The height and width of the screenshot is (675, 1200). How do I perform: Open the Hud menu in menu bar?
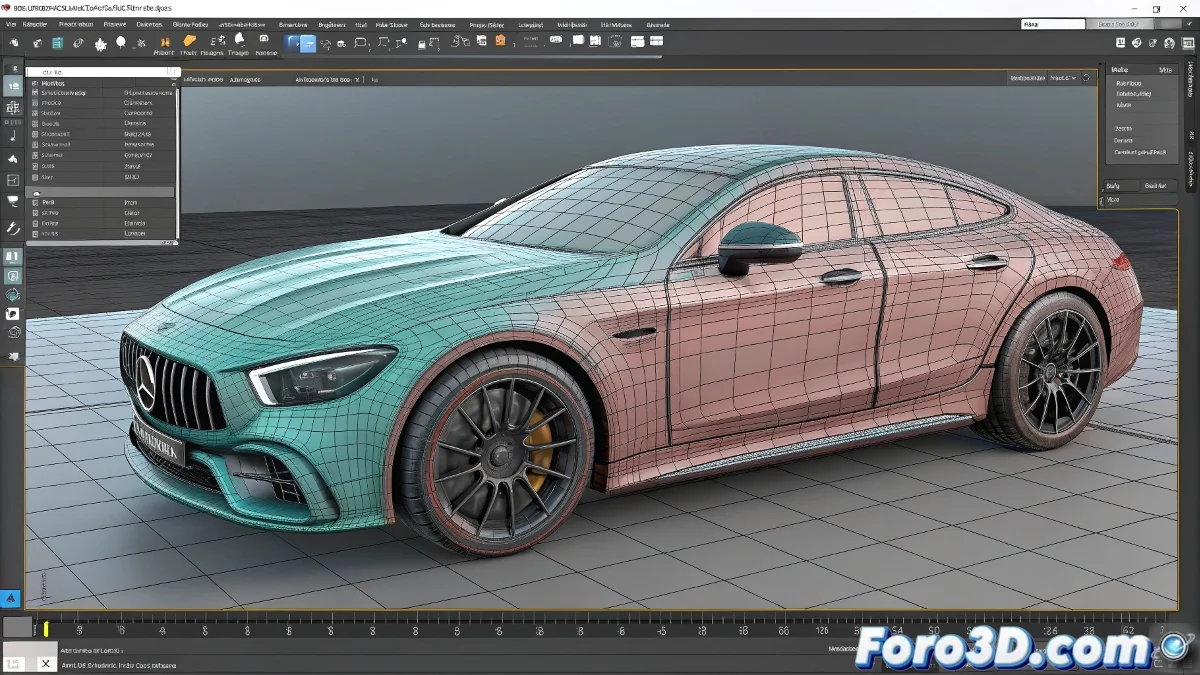360,24
